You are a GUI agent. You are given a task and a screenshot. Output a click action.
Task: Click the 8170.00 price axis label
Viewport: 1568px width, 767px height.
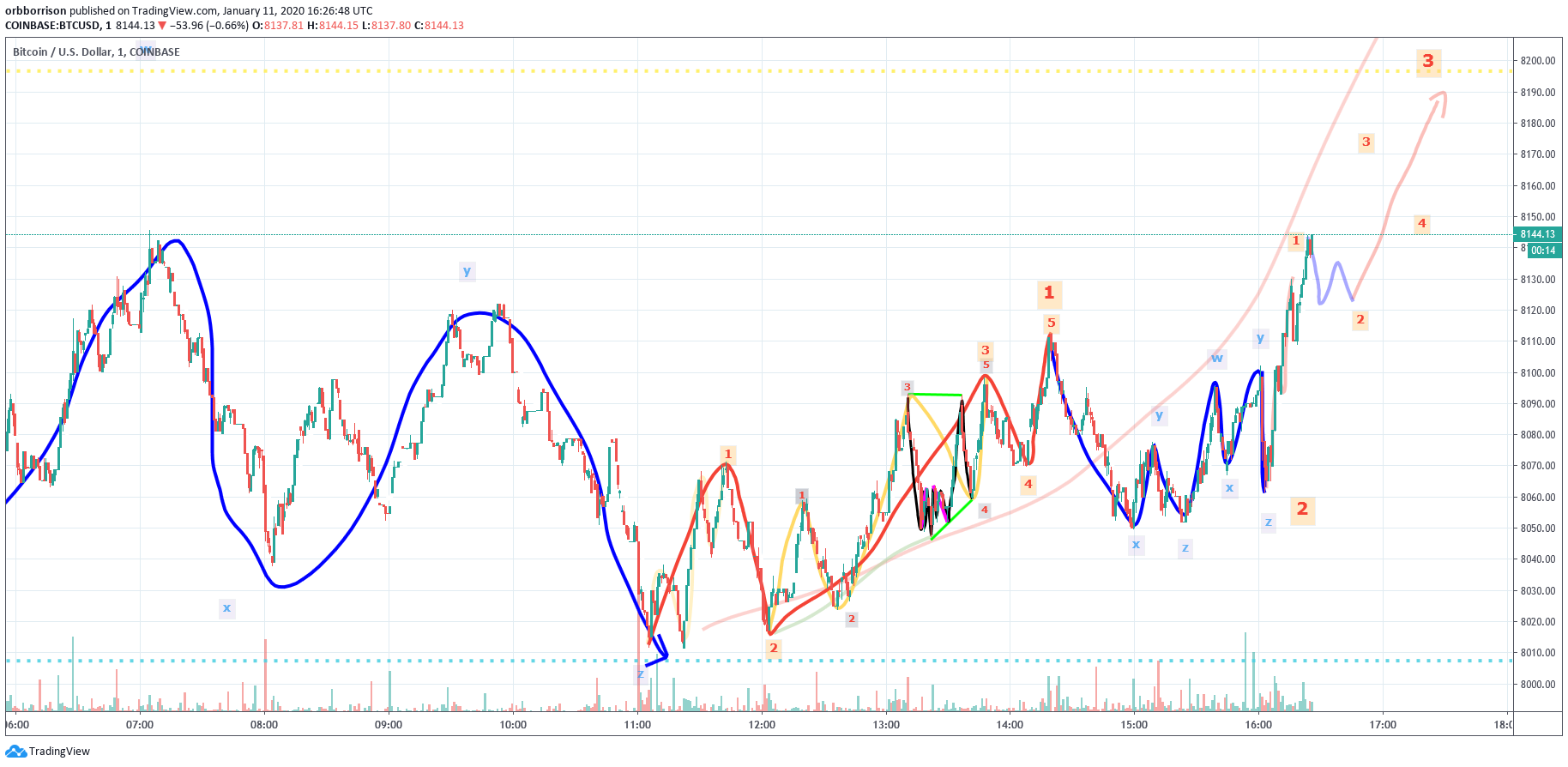[x=1538, y=154]
